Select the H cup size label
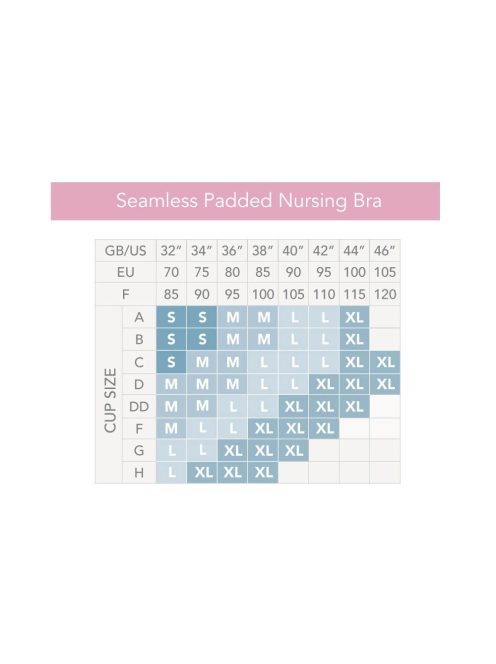 click(x=139, y=473)
